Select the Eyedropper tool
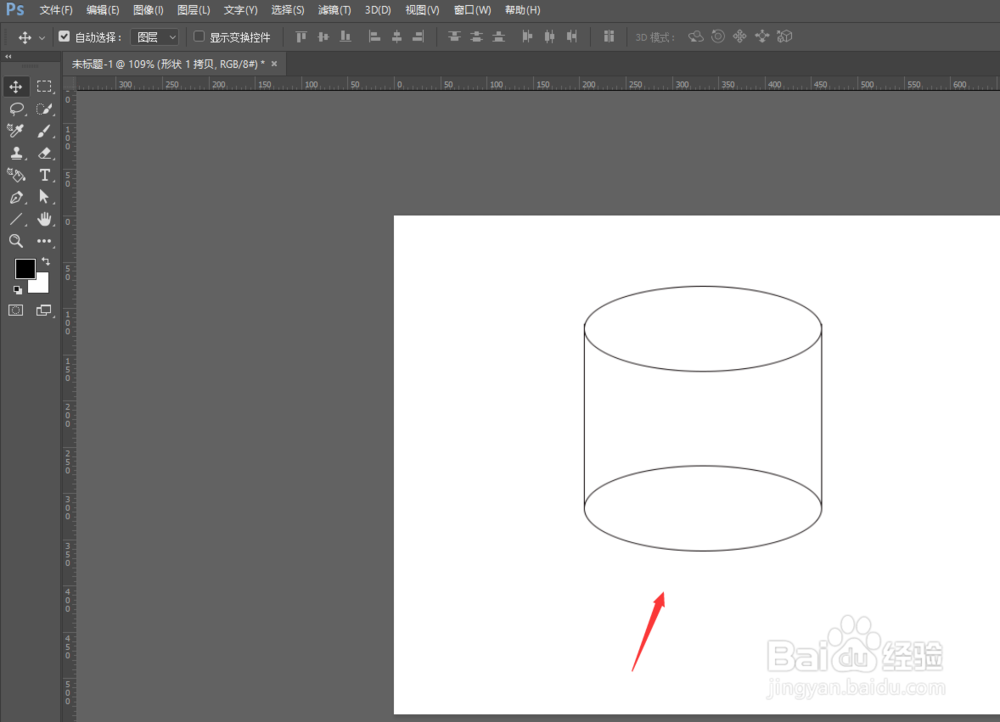 pyautogui.click(x=16, y=131)
